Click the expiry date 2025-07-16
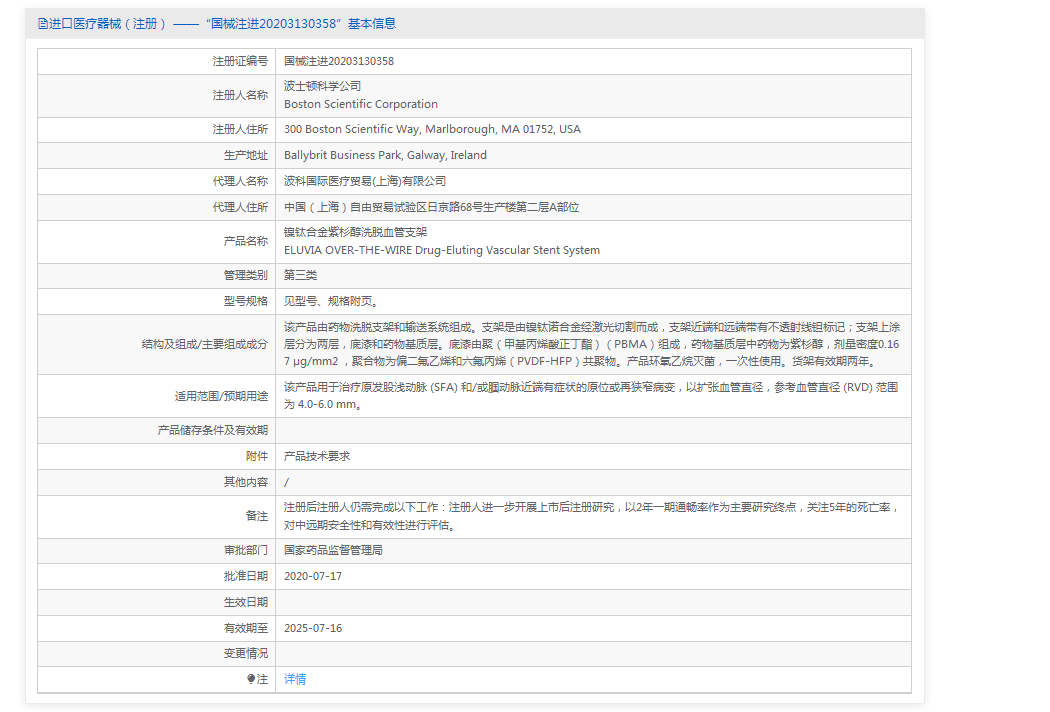Screen dimensions: 1050x712 click(313, 629)
